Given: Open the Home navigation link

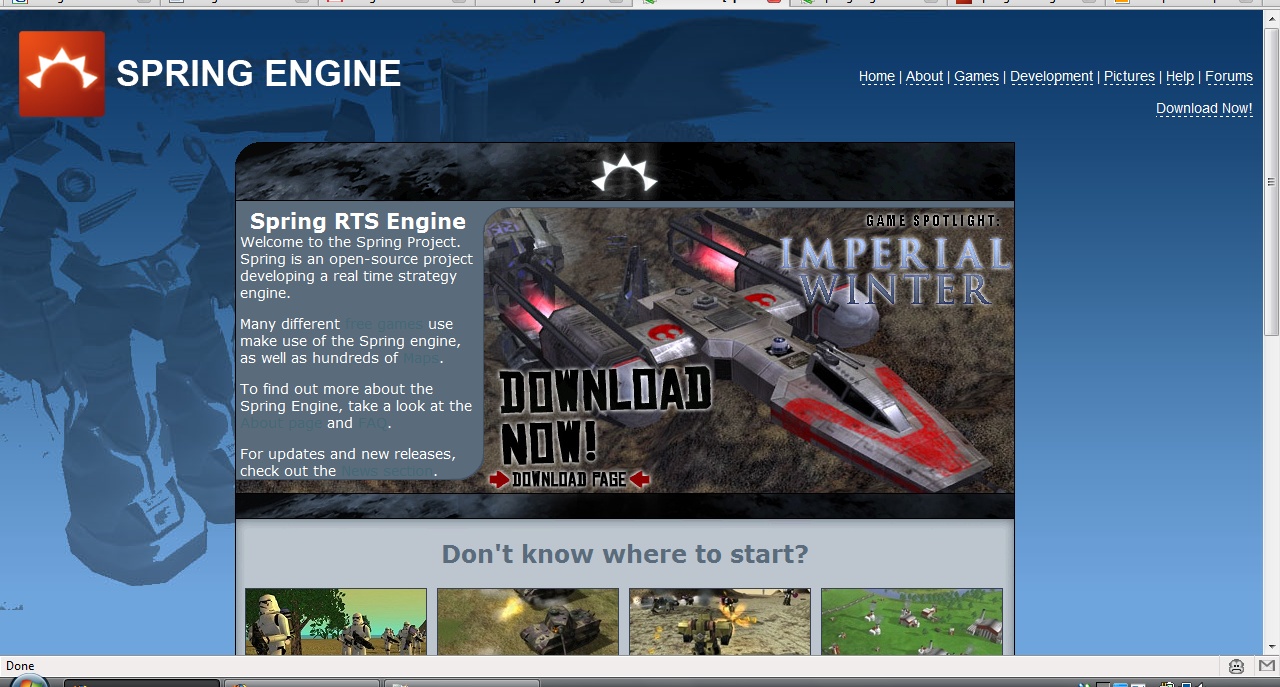Looking at the screenshot, I should pyautogui.click(x=877, y=77).
